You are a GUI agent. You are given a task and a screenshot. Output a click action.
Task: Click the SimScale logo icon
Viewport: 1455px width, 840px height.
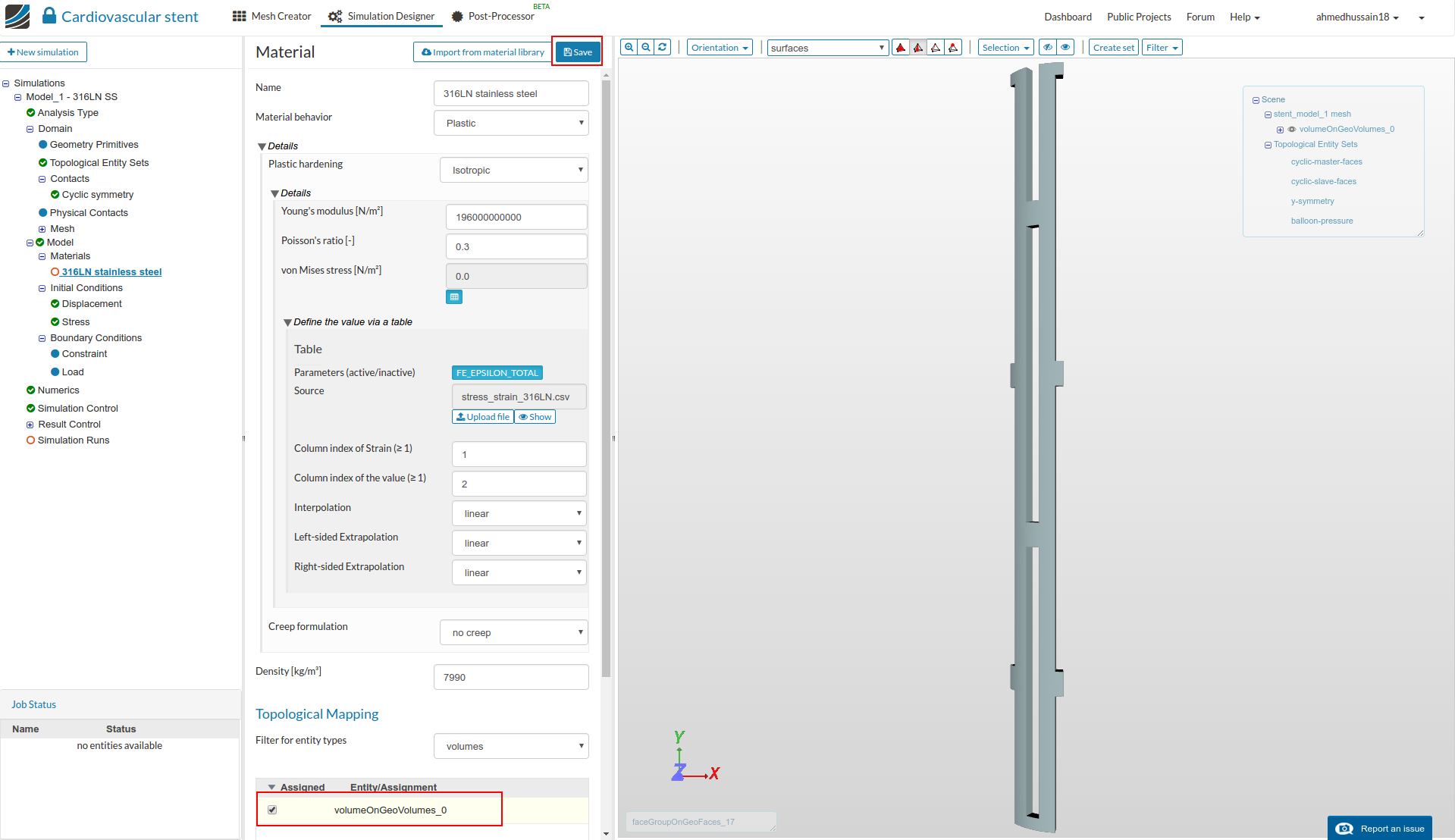(x=17, y=16)
